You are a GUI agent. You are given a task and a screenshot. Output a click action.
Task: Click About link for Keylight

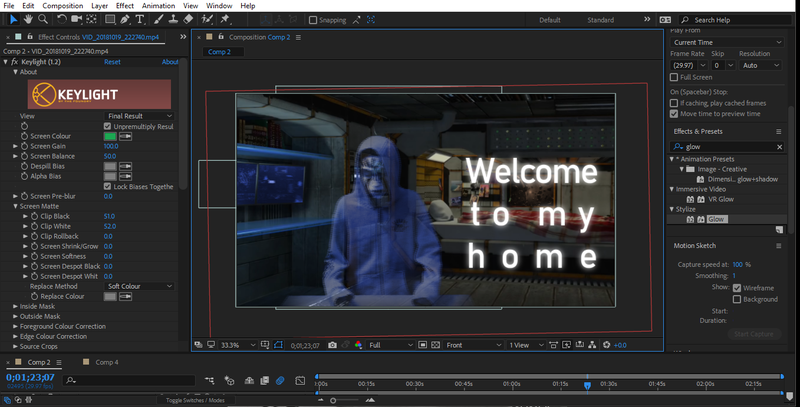(170, 62)
